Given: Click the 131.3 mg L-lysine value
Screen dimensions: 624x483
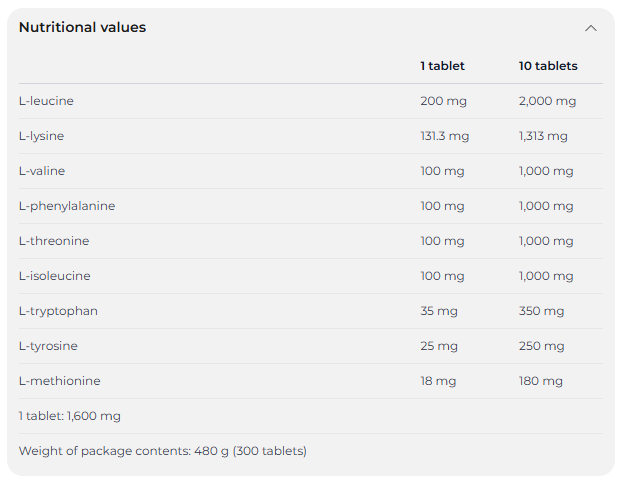Looking at the screenshot, I should [444, 136].
